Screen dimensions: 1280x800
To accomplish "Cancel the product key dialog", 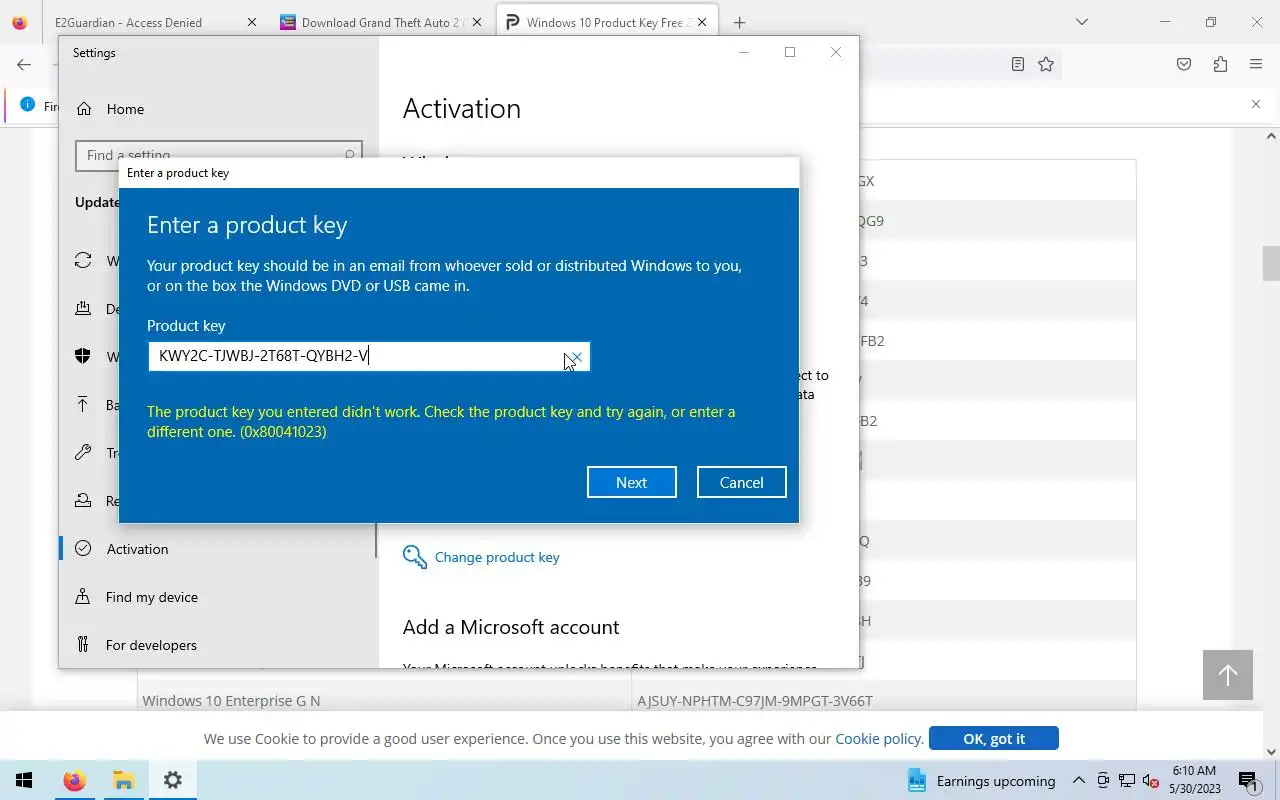I will [741, 482].
